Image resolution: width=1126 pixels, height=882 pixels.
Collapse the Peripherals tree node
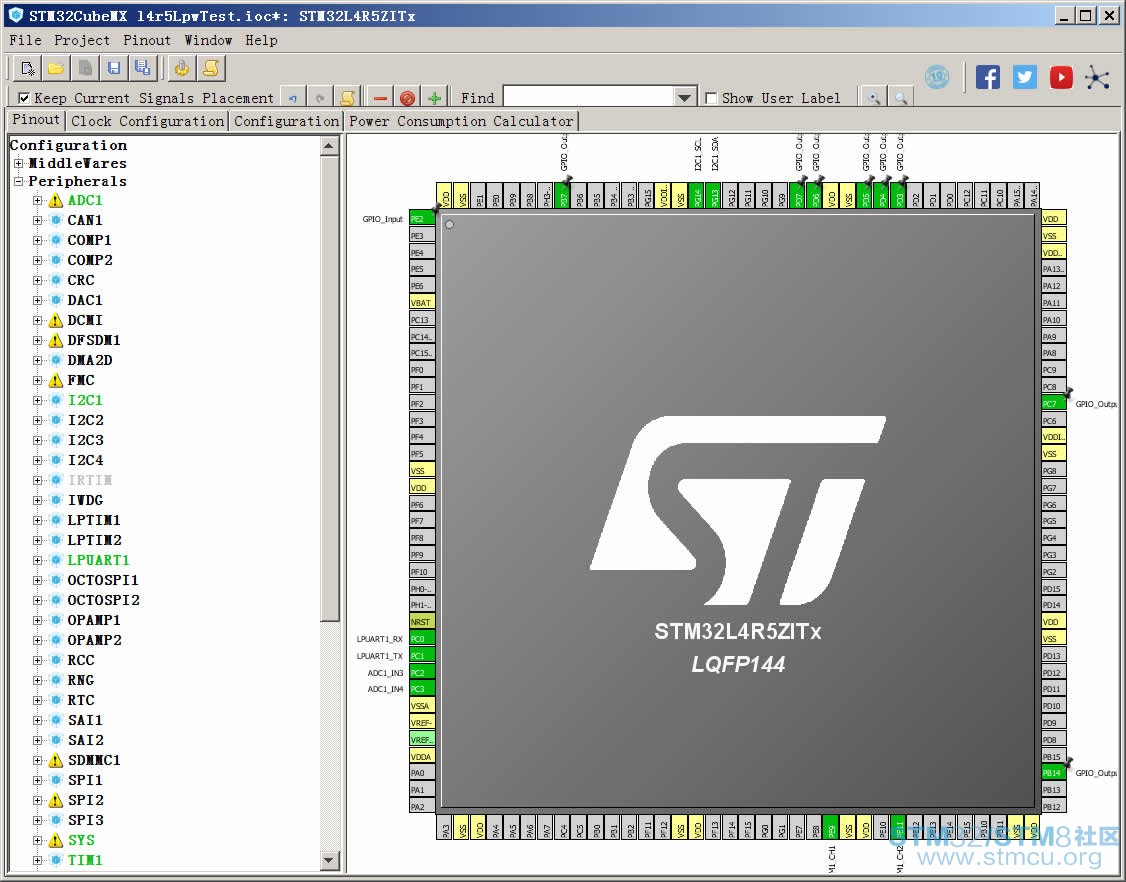click(19, 181)
